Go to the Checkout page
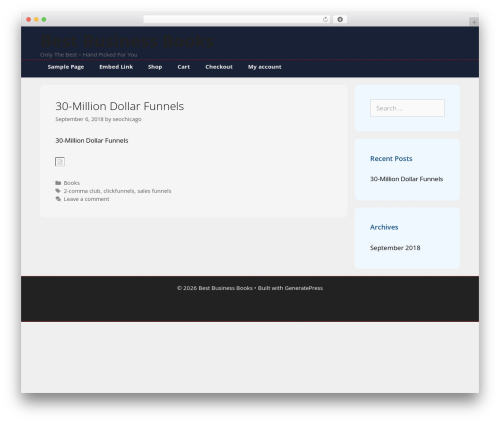The image size is (500, 423). pos(219,67)
